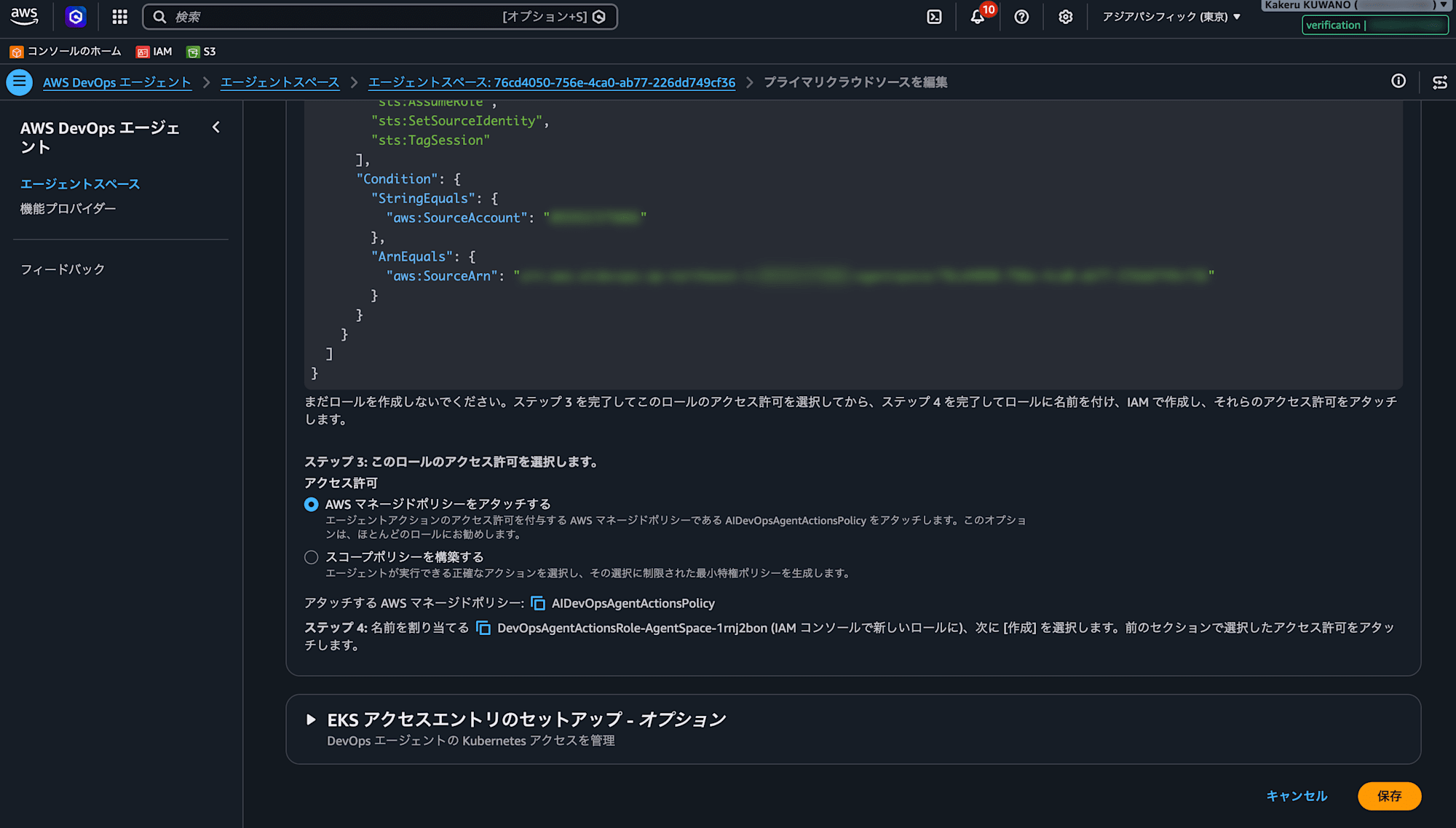Expand the EKS access entry setup section
1456x828 pixels.
tap(311, 719)
